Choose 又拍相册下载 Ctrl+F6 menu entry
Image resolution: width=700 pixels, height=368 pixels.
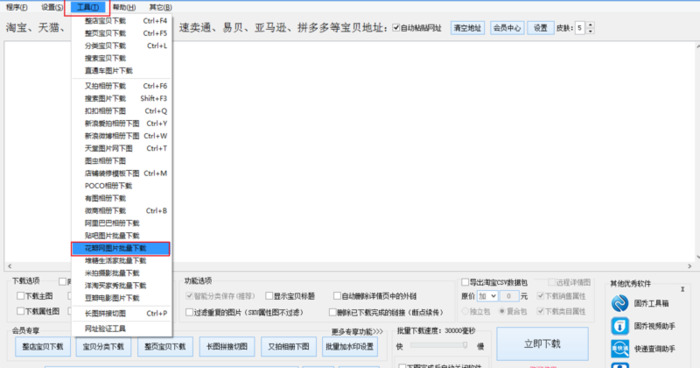pos(121,86)
